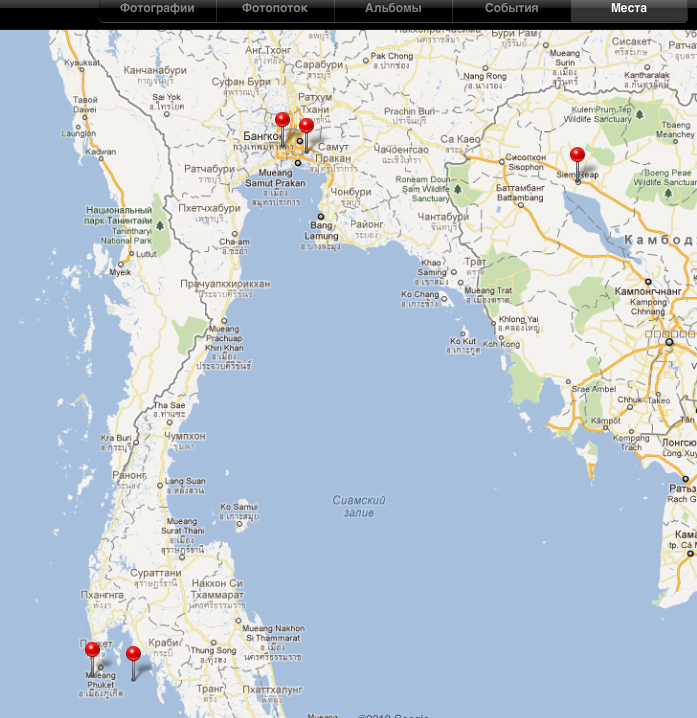Click the Roneam Doun Sam sanctuary tree icon

[457, 187]
